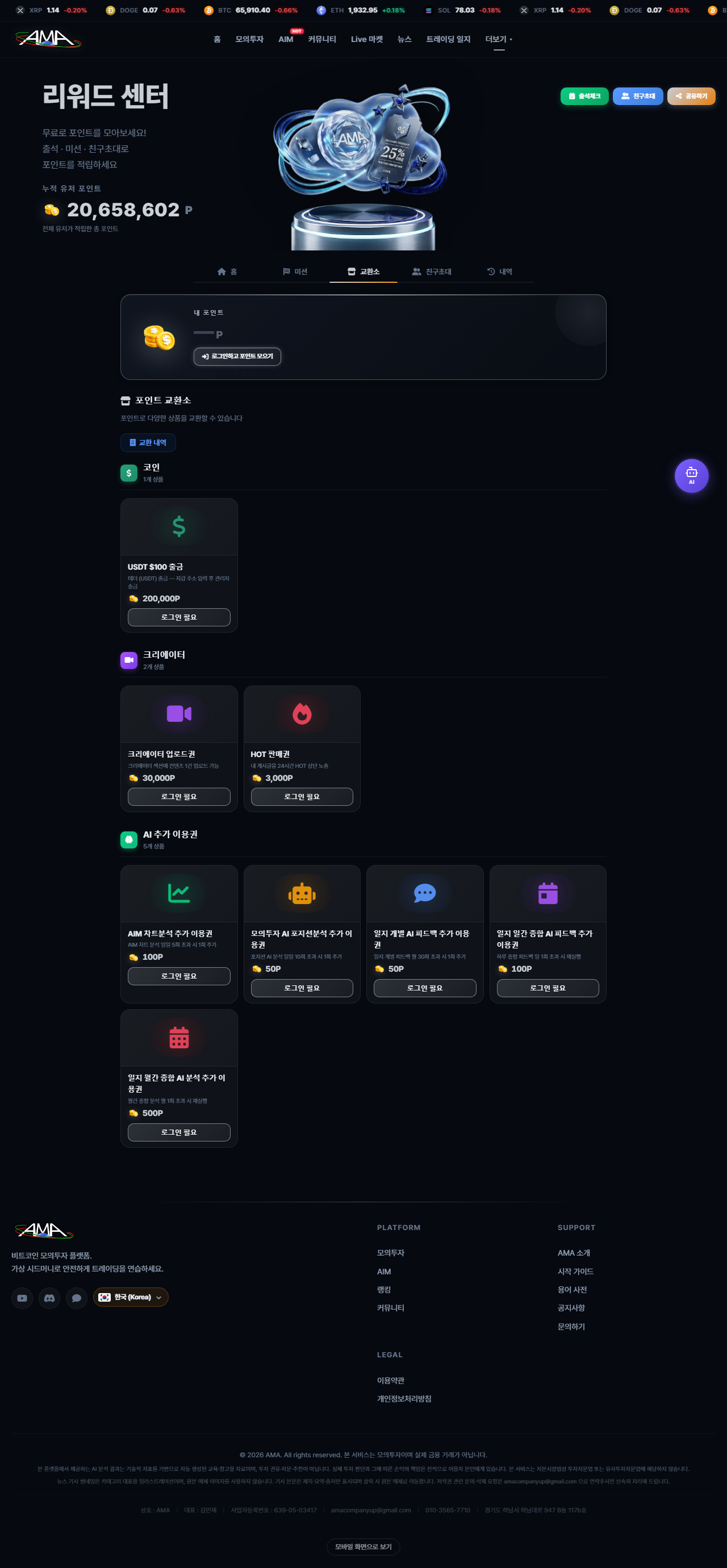Click the ETH ticker coin icon
The width and height of the screenshot is (727, 1568).
321,10
